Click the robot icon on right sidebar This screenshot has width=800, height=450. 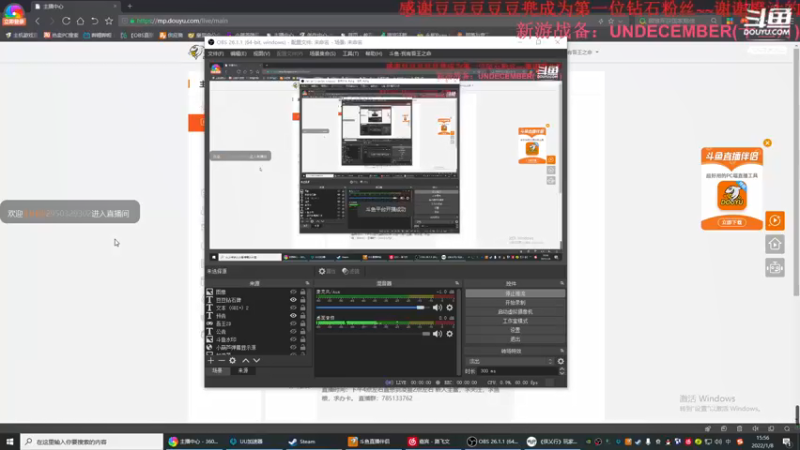point(774,267)
